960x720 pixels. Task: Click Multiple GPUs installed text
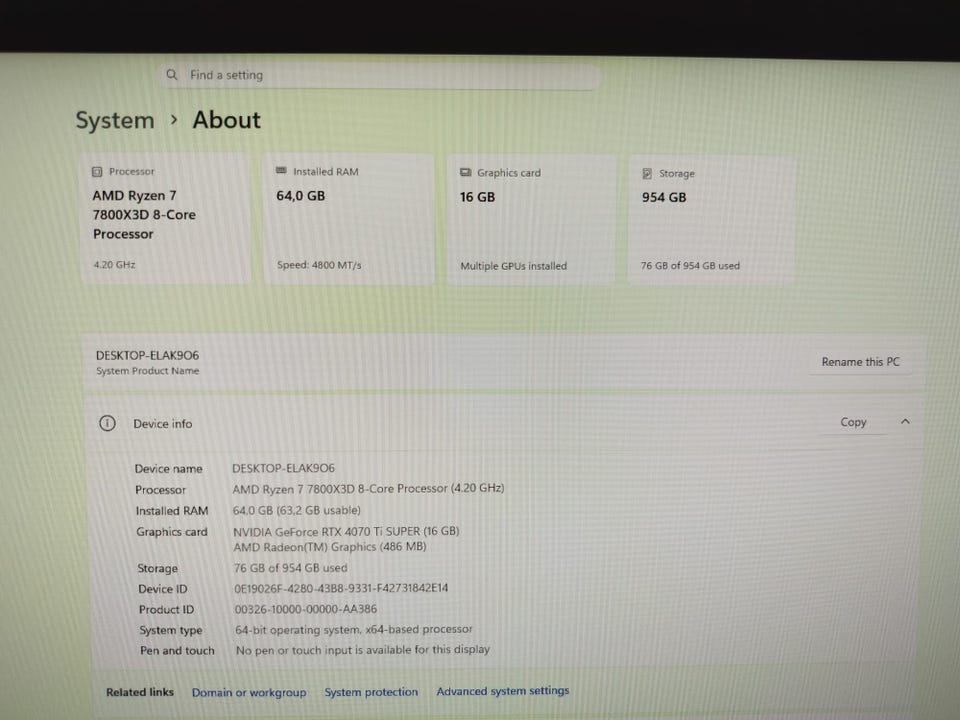tap(514, 266)
